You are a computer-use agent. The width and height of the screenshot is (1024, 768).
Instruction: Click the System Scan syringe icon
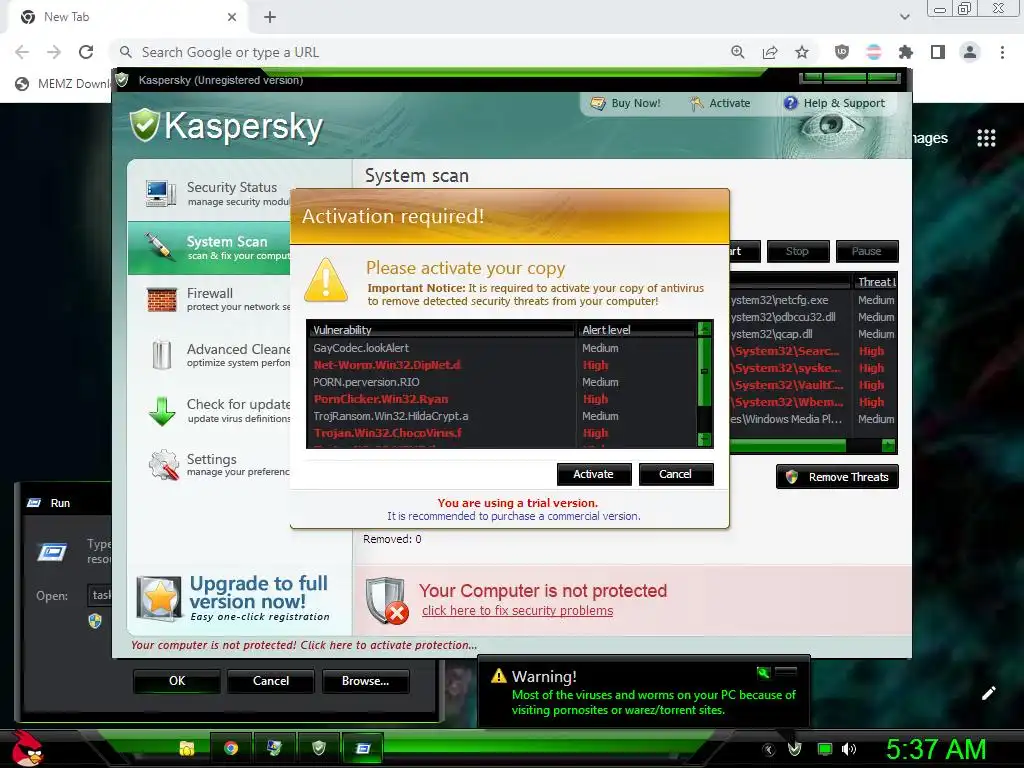159,247
